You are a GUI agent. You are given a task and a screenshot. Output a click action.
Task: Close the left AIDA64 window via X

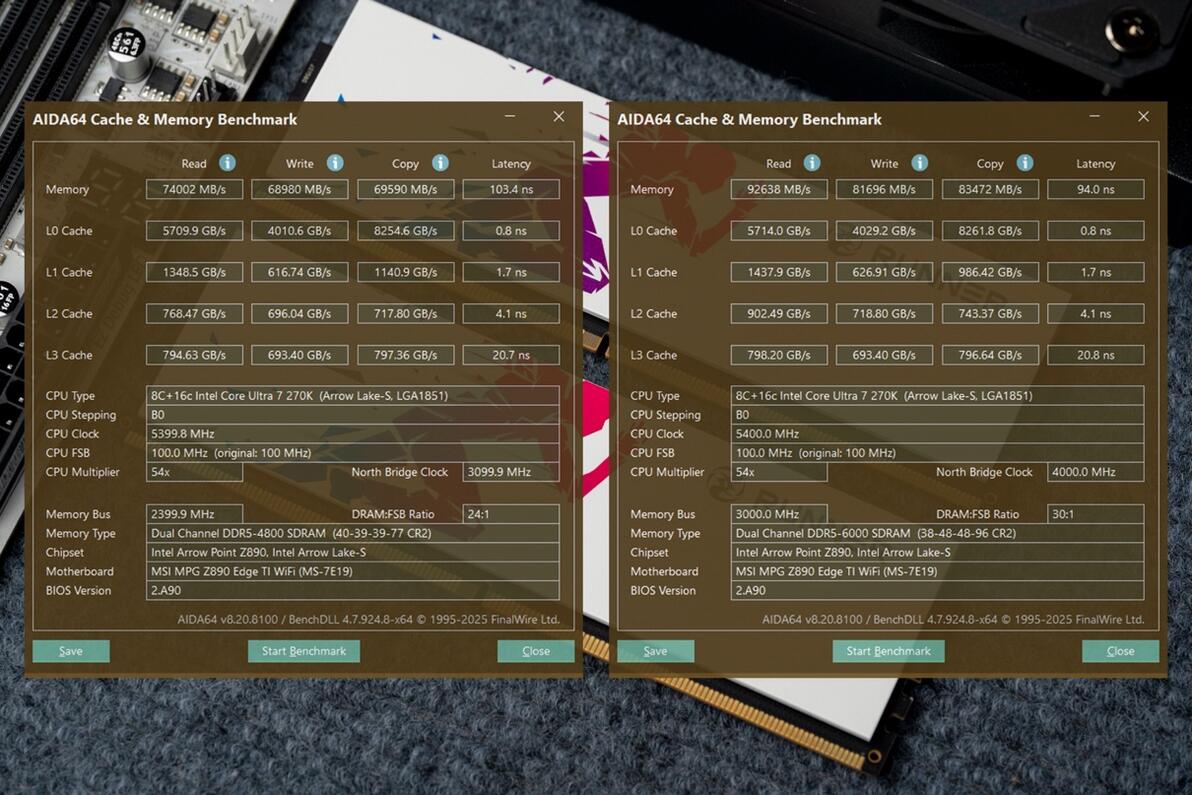(x=559, y=116)
